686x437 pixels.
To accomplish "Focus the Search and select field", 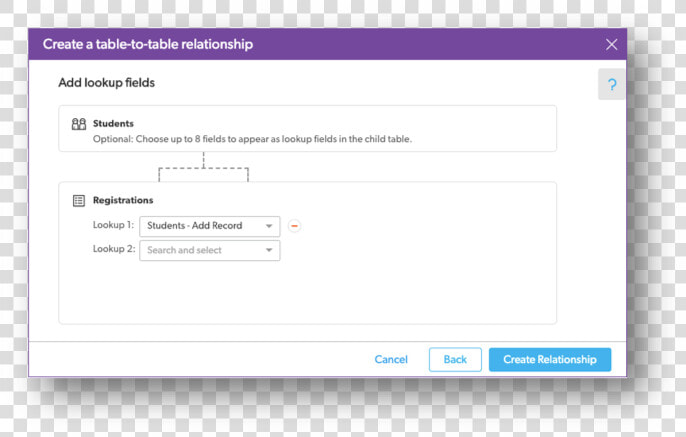I will pyautogui.click(x=210, y=250).
